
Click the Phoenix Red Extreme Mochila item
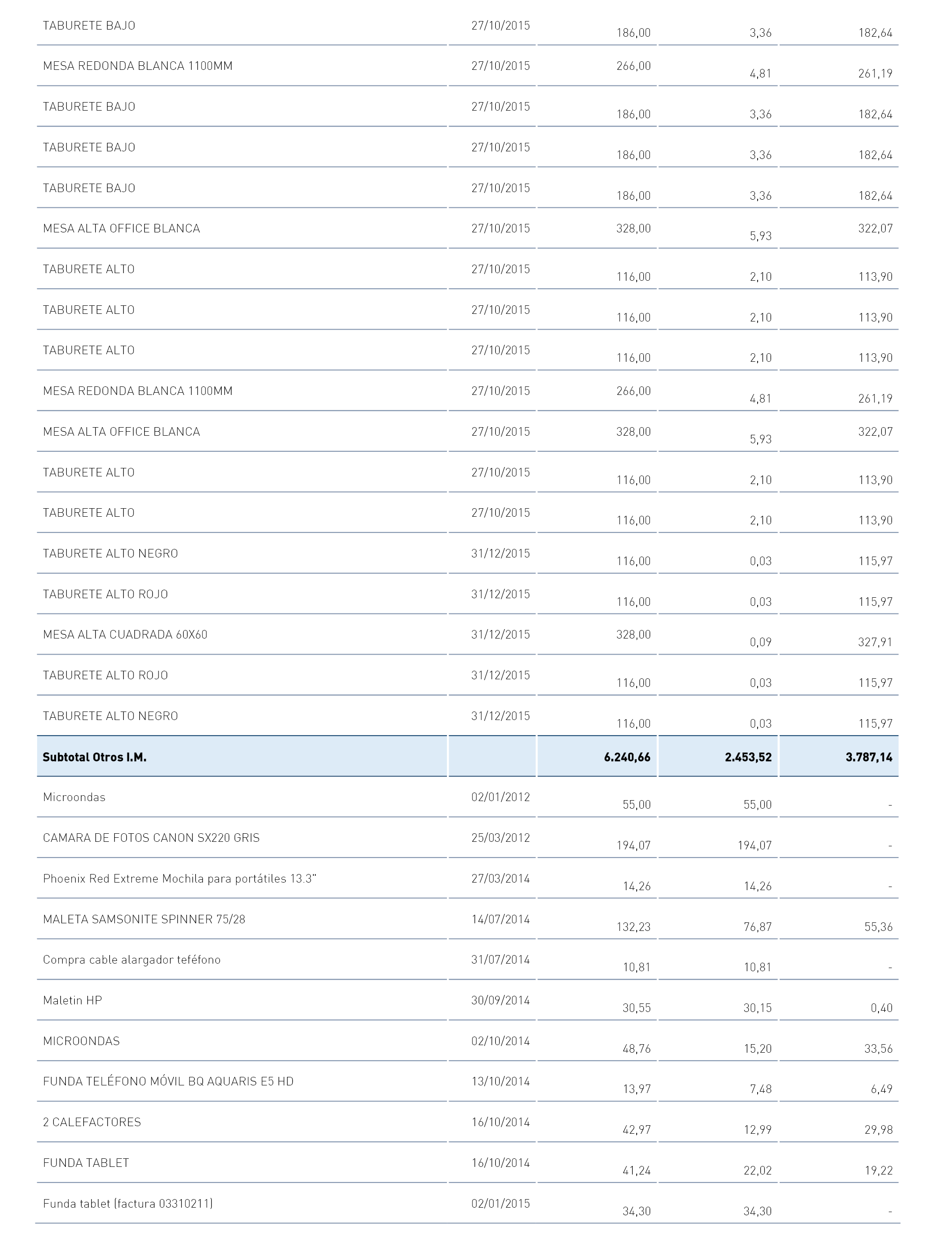tap(180, 879)
